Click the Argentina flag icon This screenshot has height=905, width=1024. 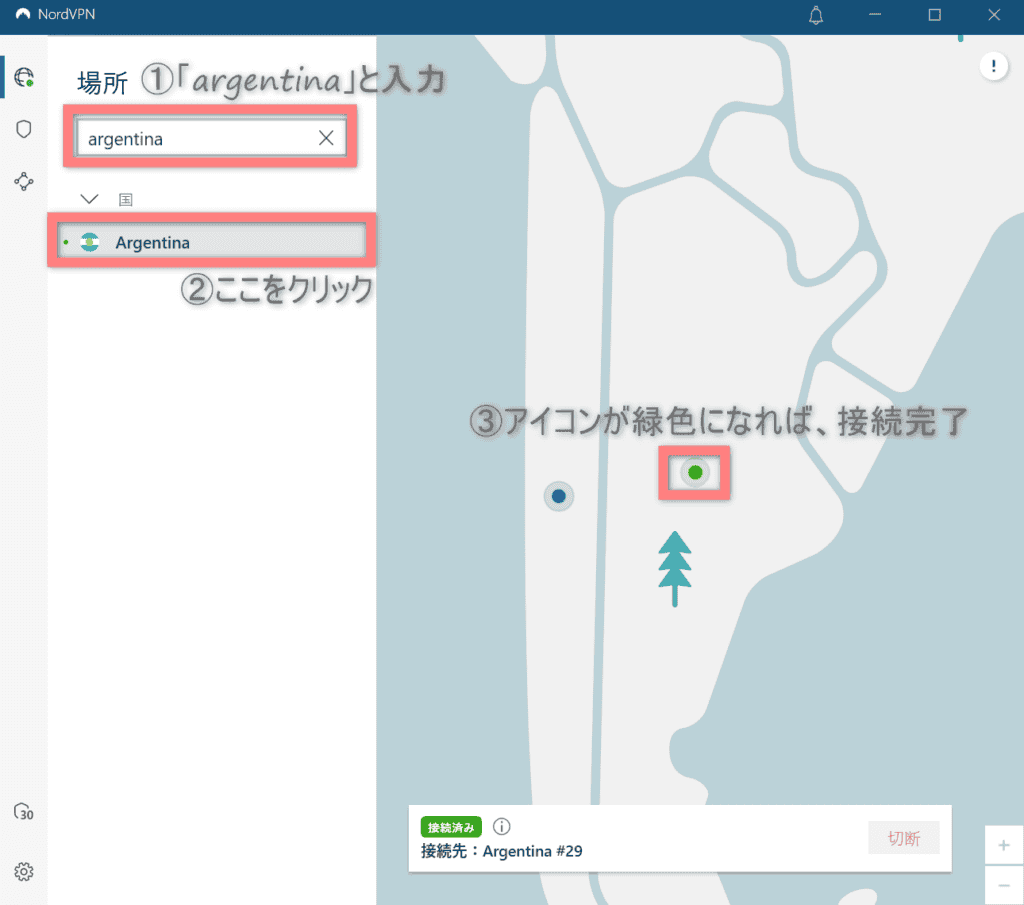(89, 242)
